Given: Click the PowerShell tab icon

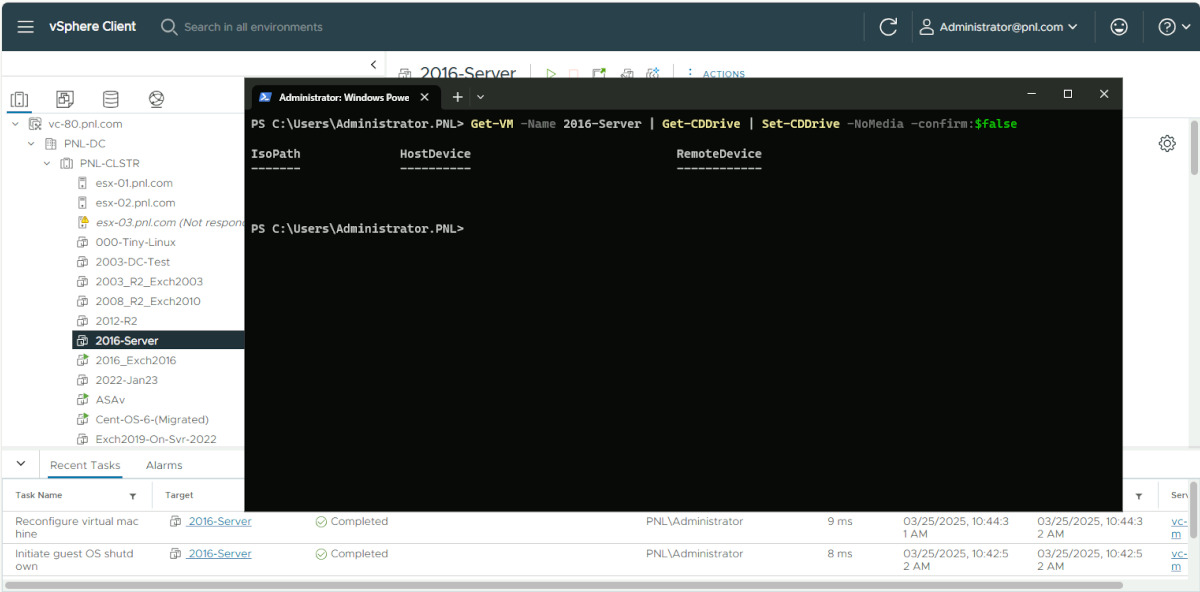Looking at the screenshot, I should coord(265,97).
